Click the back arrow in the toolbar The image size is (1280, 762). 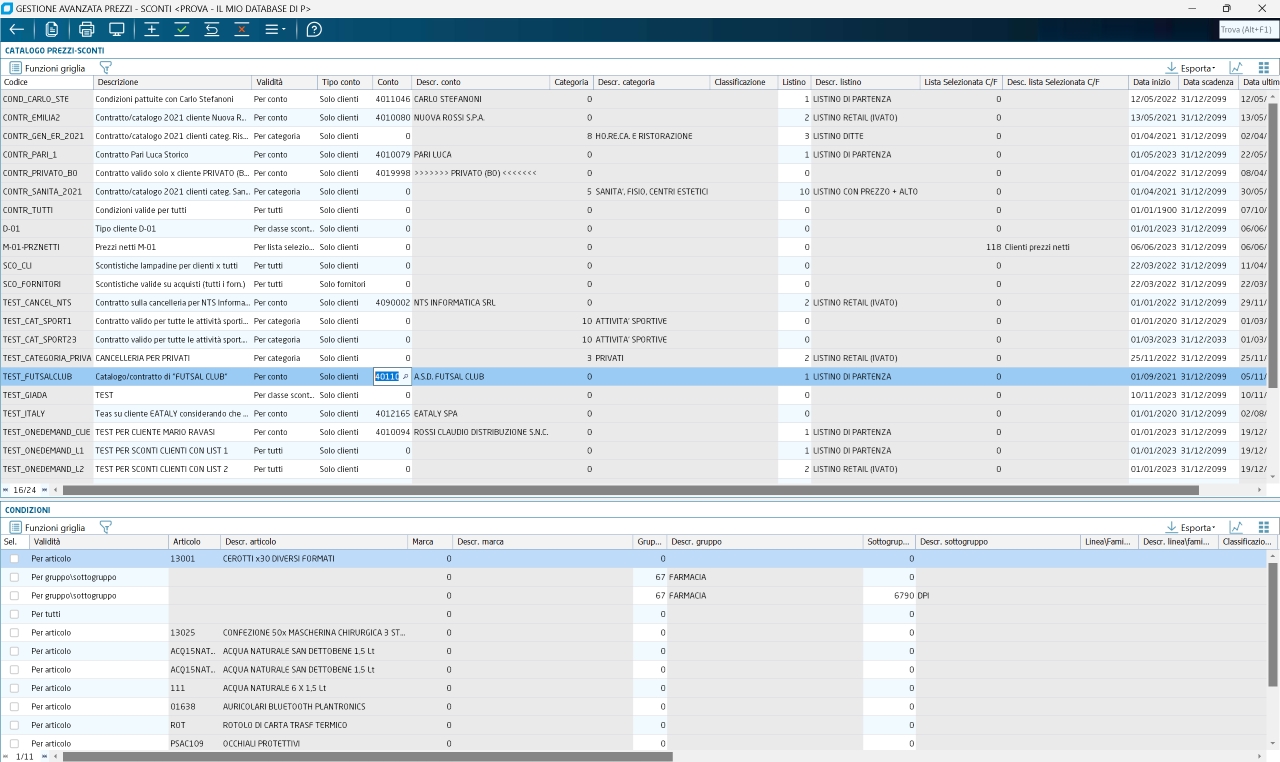point(16,30)
